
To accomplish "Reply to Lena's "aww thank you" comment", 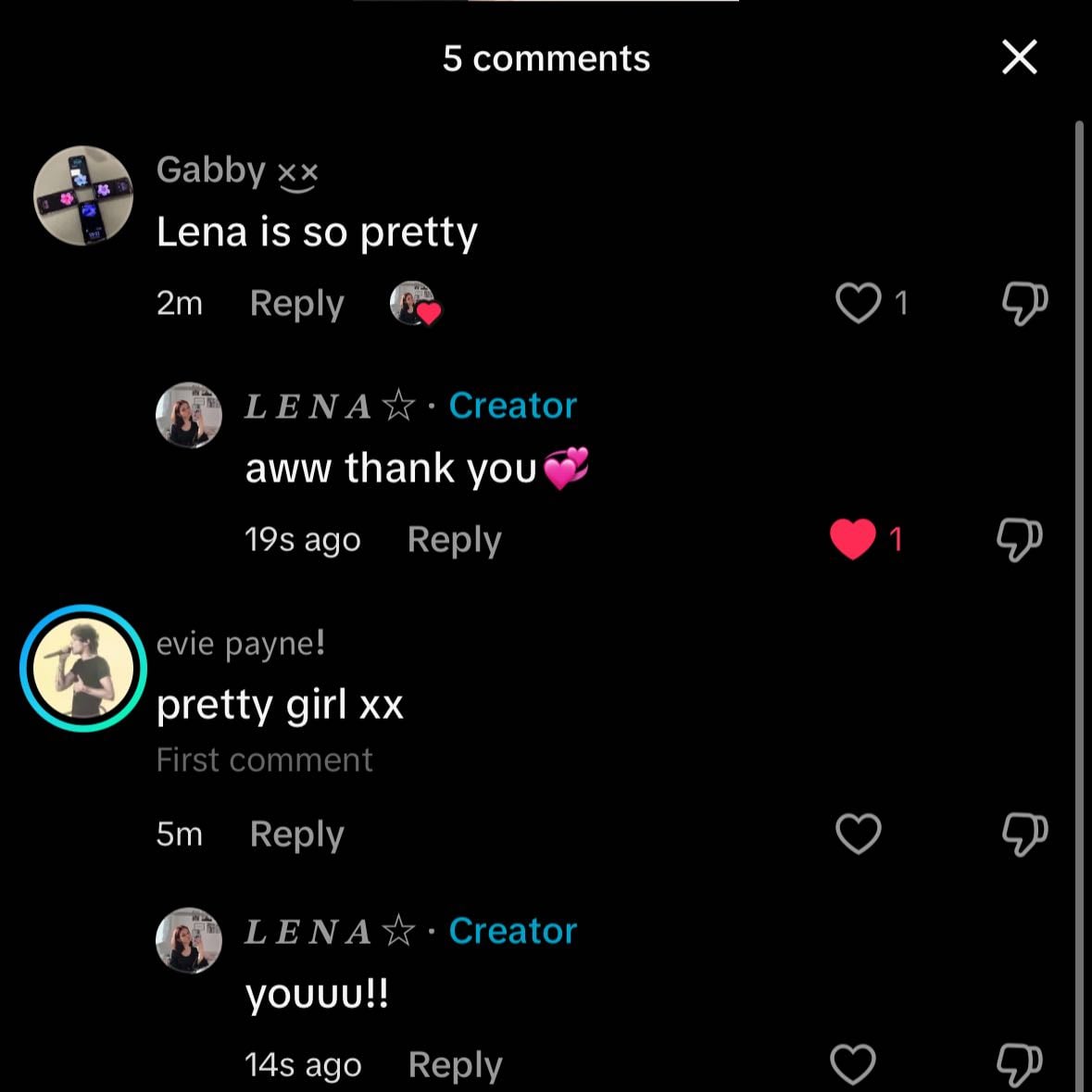I will pos(454,540).
